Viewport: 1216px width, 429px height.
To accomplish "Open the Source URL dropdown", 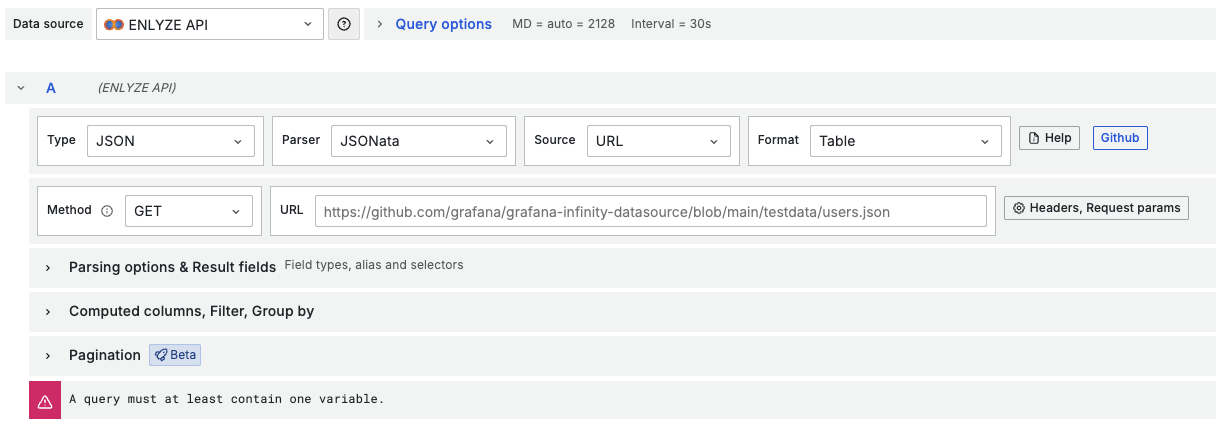I will click(657, 141).
